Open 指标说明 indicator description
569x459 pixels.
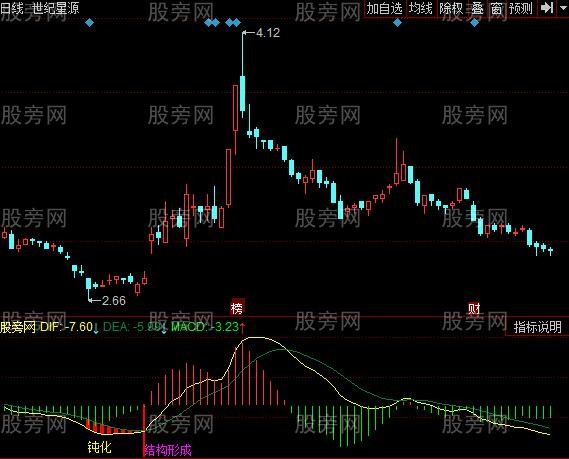pyautogui.click(x=537, y=327)
